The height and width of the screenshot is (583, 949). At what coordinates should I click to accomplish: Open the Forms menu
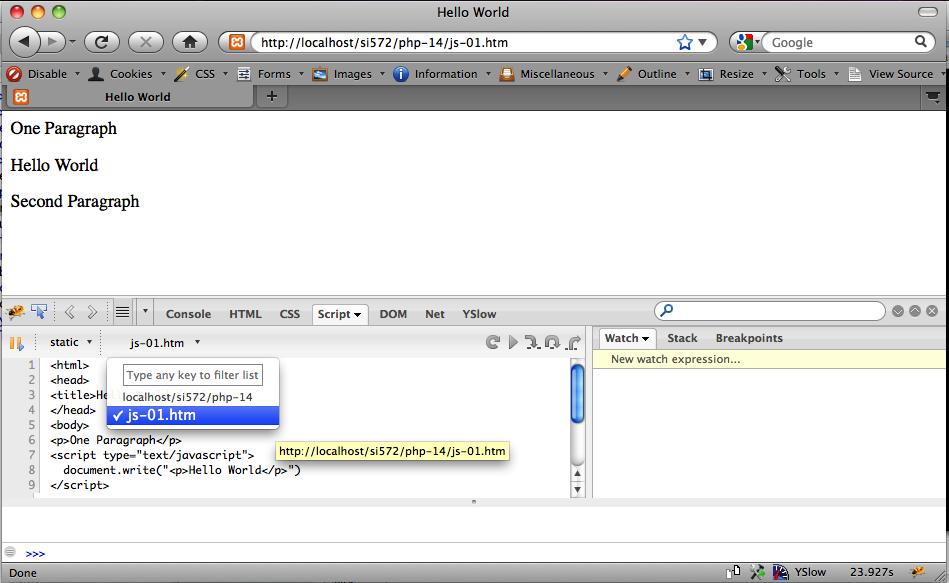pyautogui.click(x=271, y=74)
